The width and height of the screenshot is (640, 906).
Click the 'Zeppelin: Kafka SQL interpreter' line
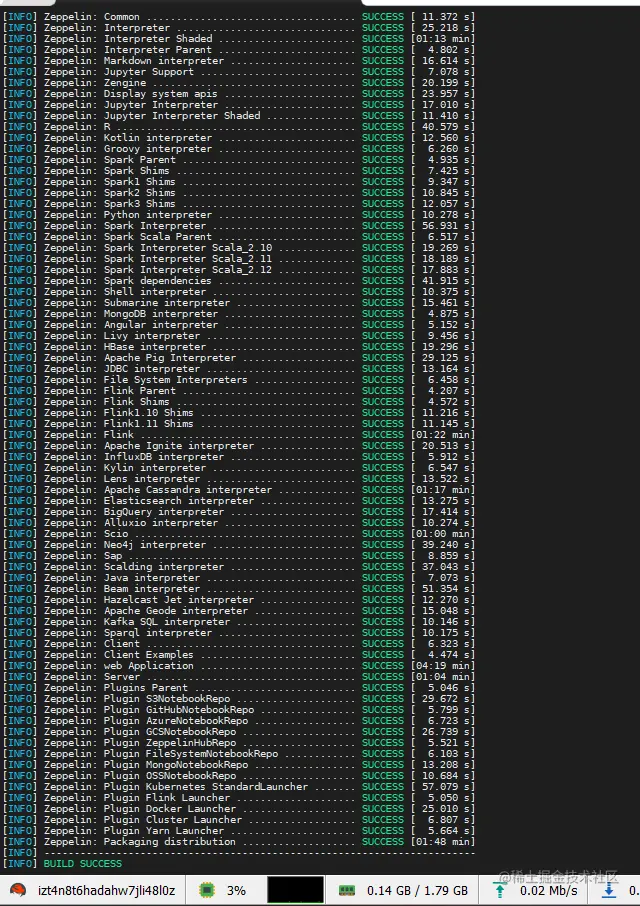[239, 622]
